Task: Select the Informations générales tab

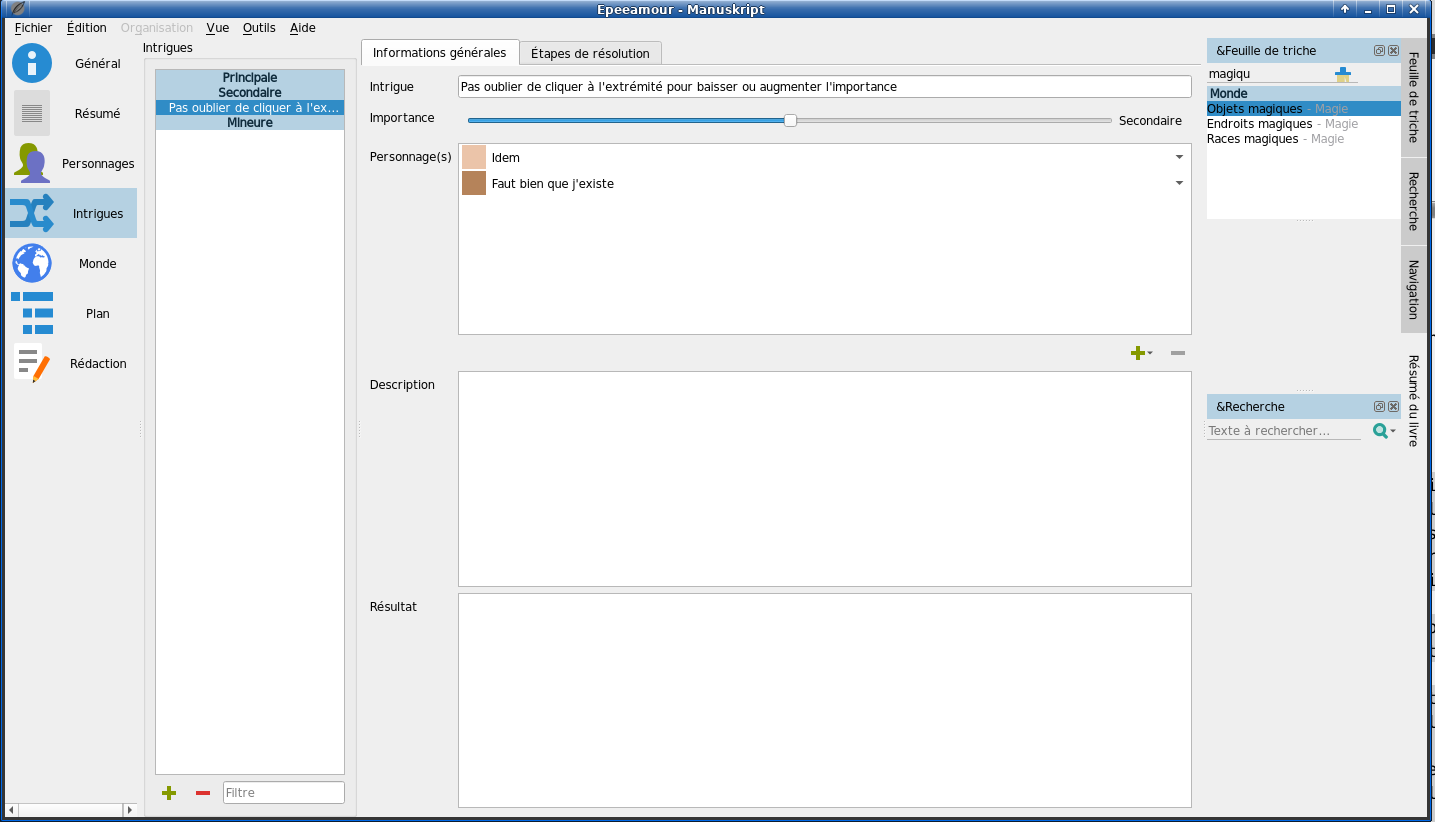Action: click(x=440, y=53)
